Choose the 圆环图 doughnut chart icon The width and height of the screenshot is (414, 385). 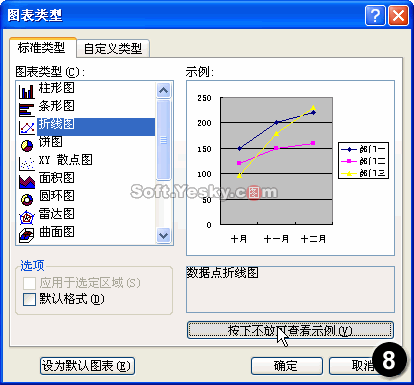(x=27, y=199)
